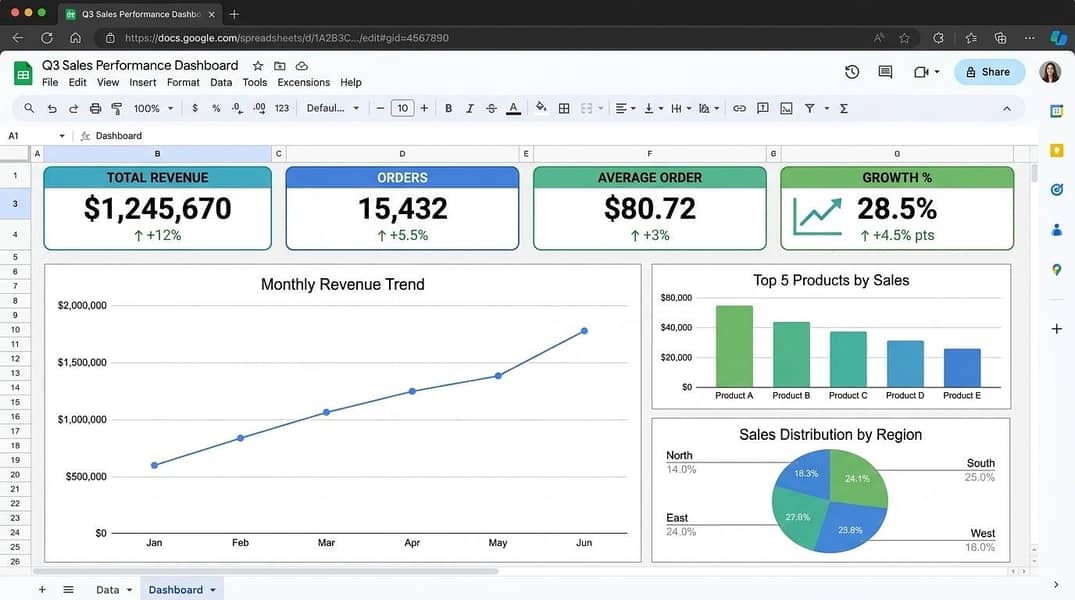Open more number formats 123

click(282, 108)
